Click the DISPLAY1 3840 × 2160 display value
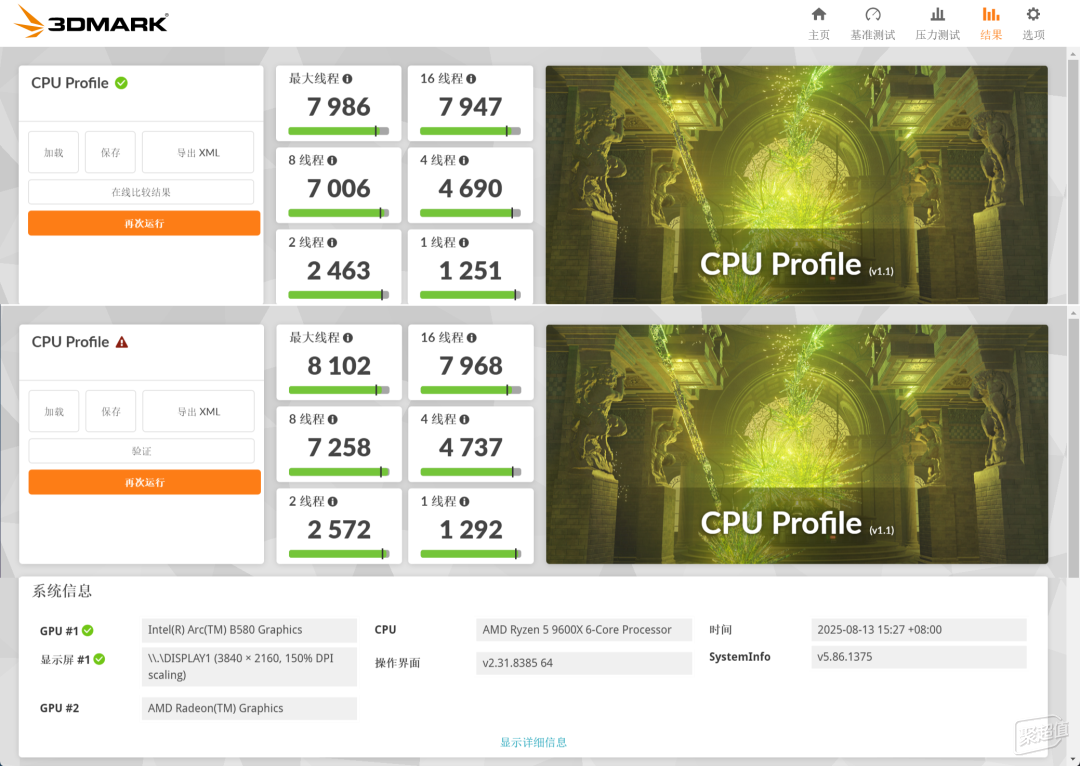 pyautogui.click(x=249, y=666)
